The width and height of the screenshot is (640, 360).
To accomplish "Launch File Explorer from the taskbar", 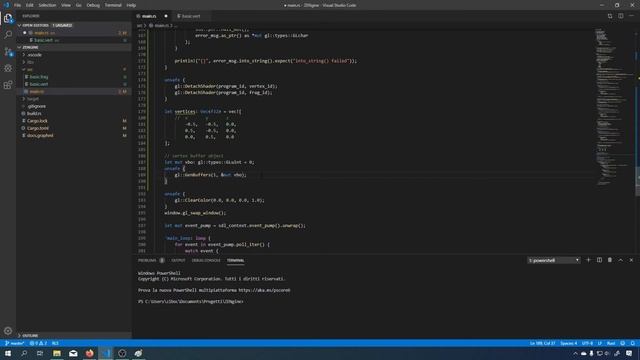I will coord(57,353).
